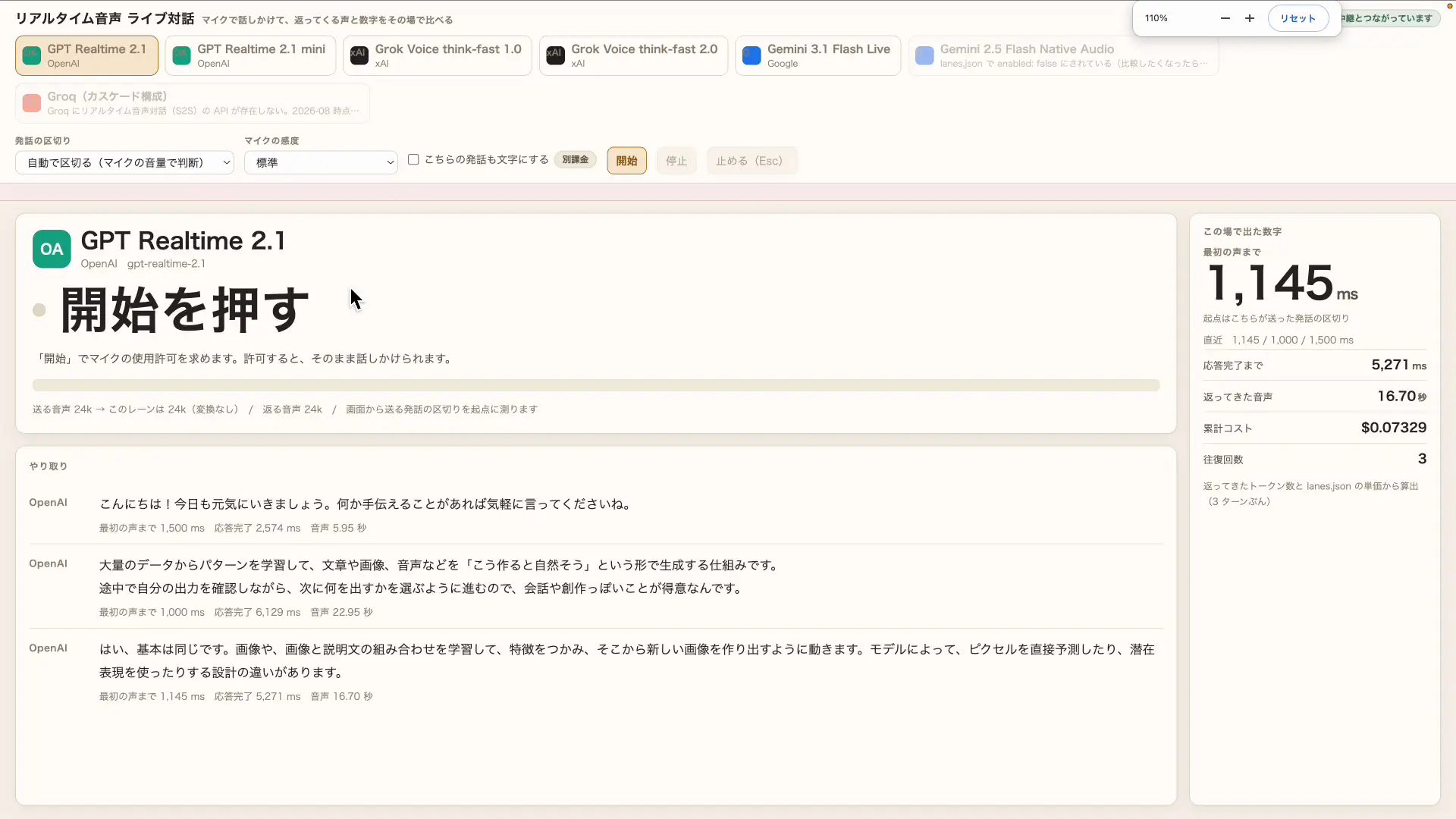
Task: Click the 5,271 ms 応答完了まで value
Action: click(x=1398, y=365)
